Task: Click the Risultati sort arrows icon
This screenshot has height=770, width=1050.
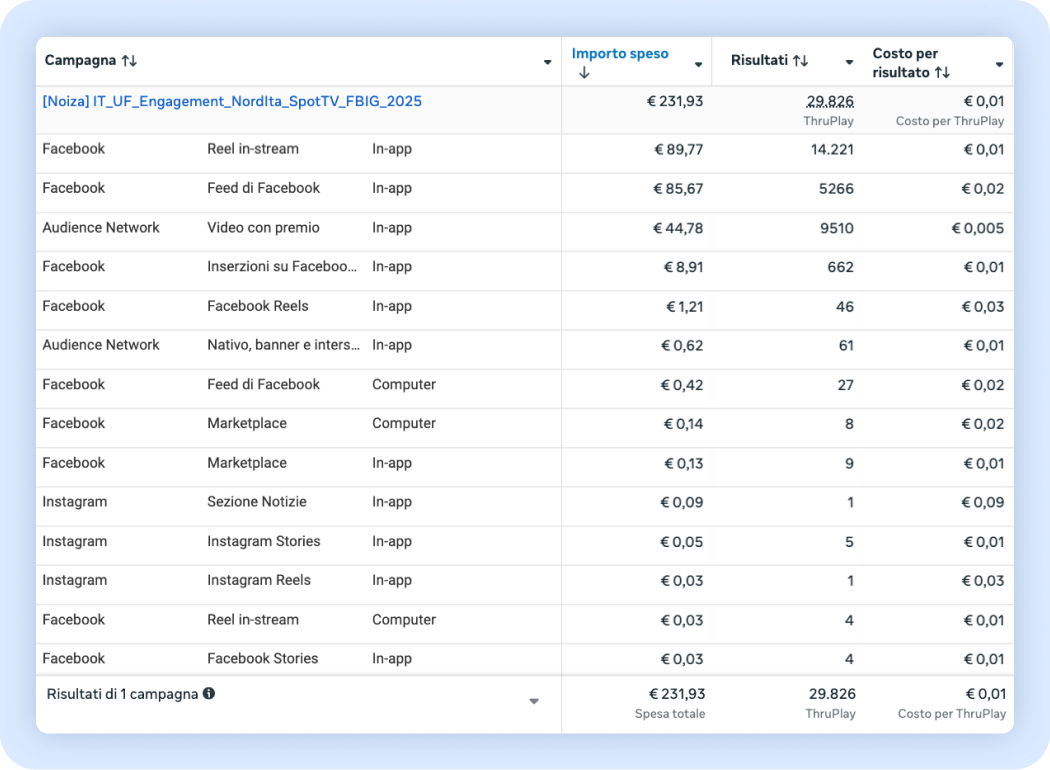Action: point(800,61)
